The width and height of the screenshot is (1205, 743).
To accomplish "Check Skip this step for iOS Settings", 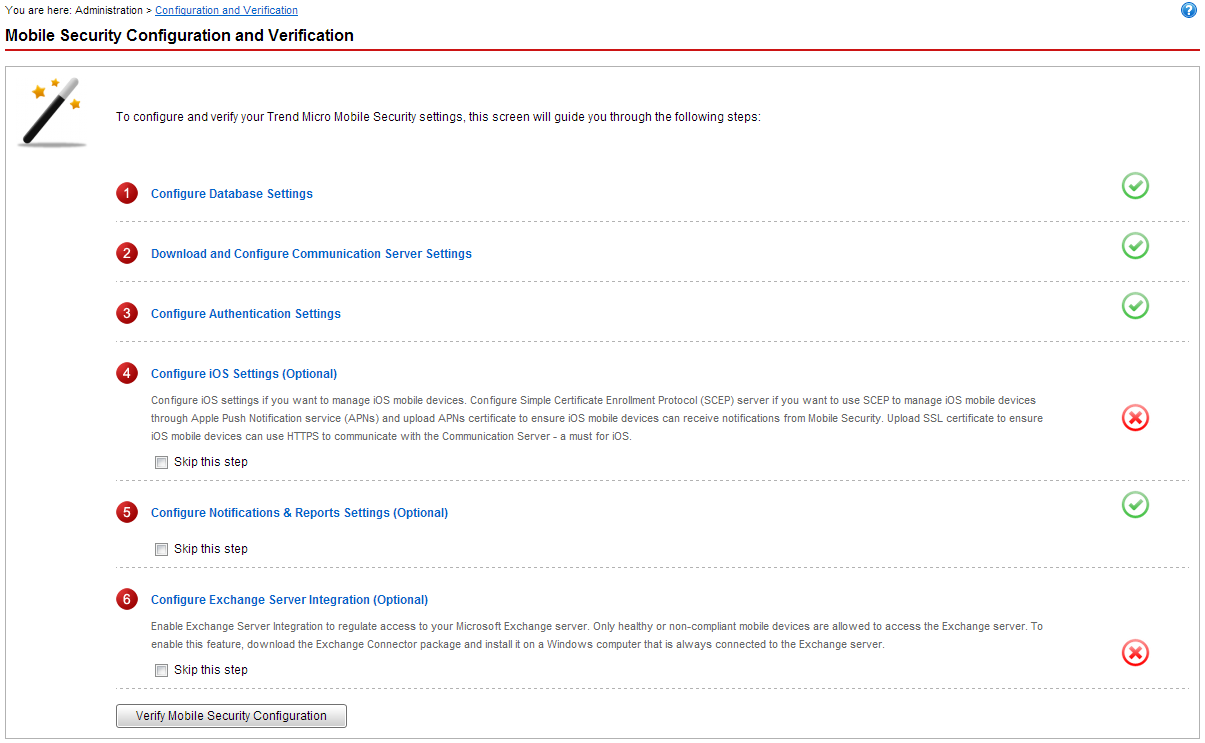I will [162, 463].
